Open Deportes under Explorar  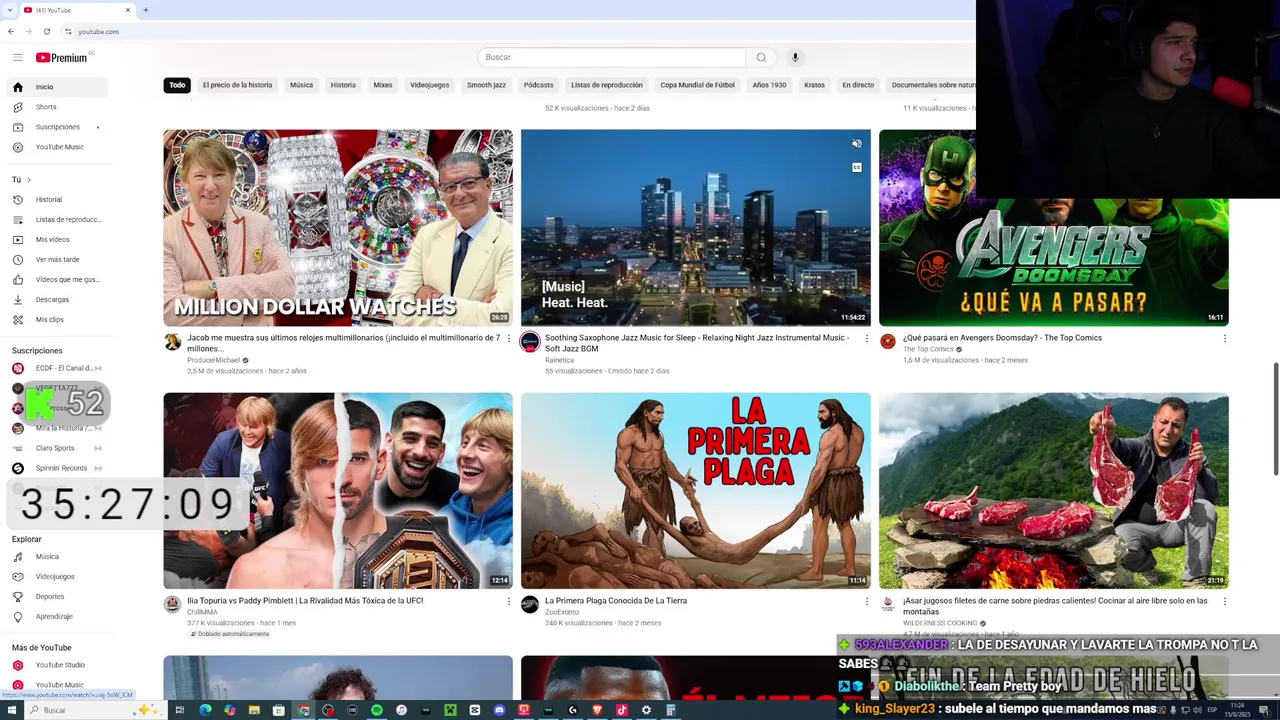(56, 596)
